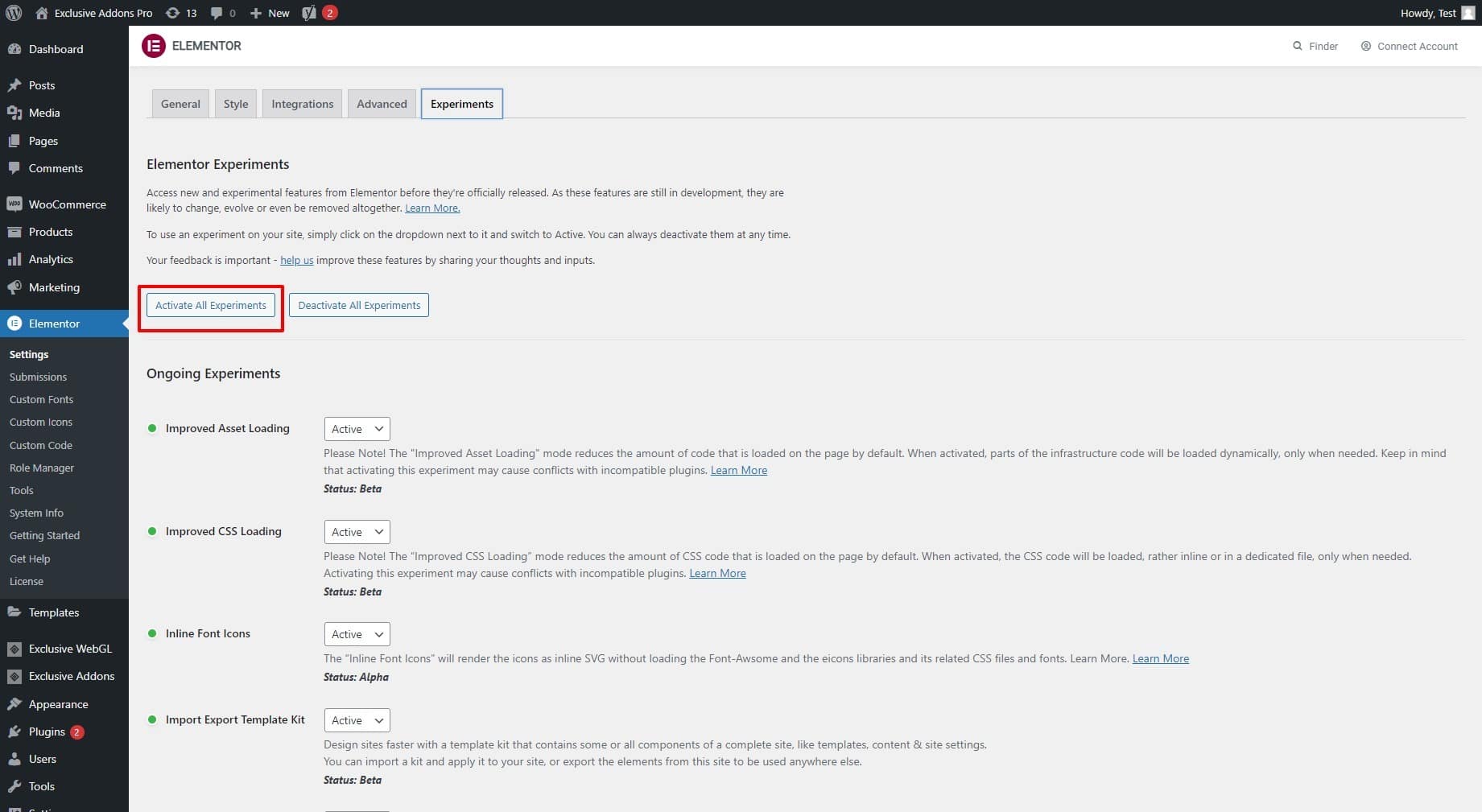The height and width of the screenshot is (812, 1482).
Task: Switch to the Advanced tab
Action: (x=382, y=104)
